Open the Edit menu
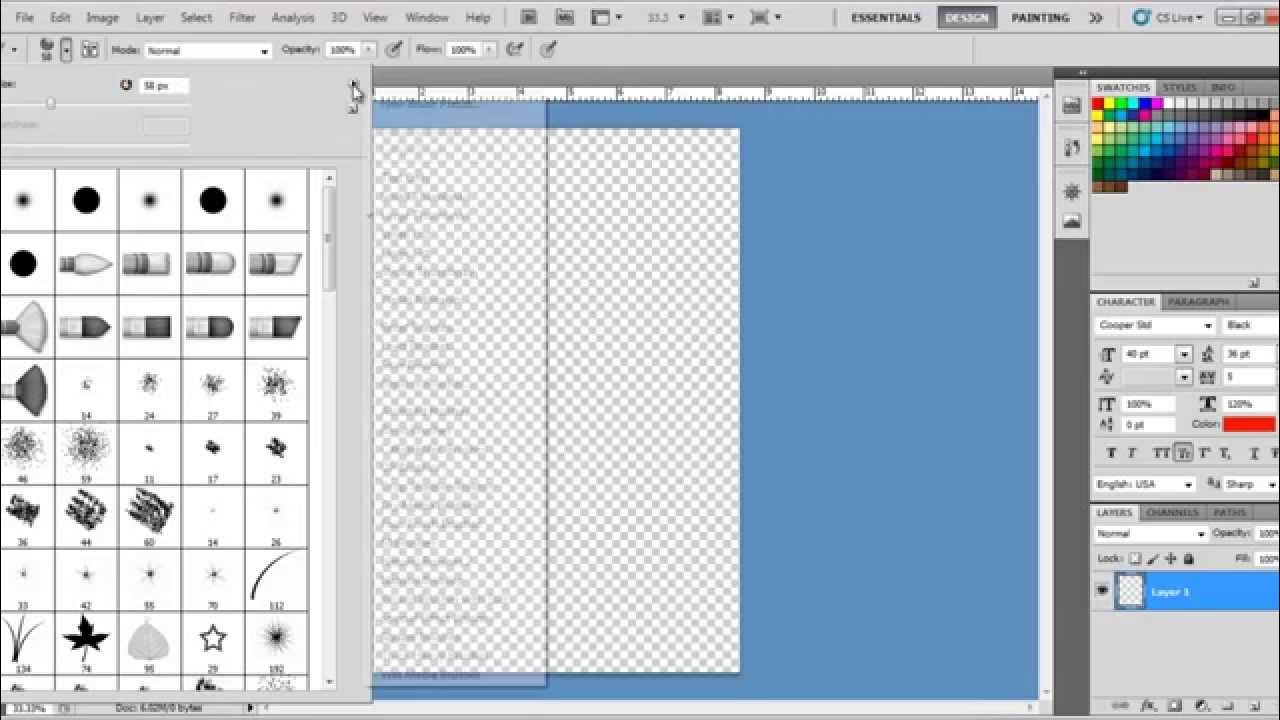Image resolution: width=1280 pixels, height=720 pixels. (x=60, y=18)
